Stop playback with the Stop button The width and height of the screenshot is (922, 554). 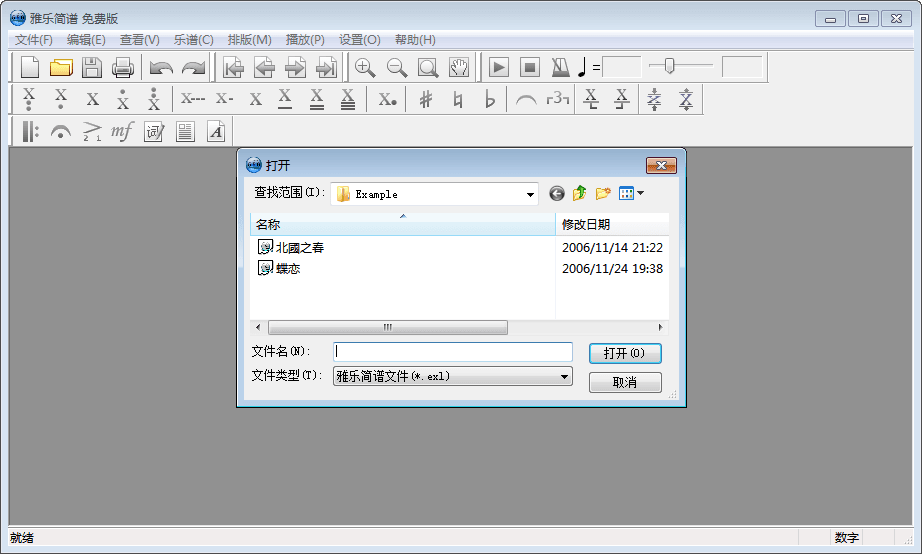pos(530,68)
